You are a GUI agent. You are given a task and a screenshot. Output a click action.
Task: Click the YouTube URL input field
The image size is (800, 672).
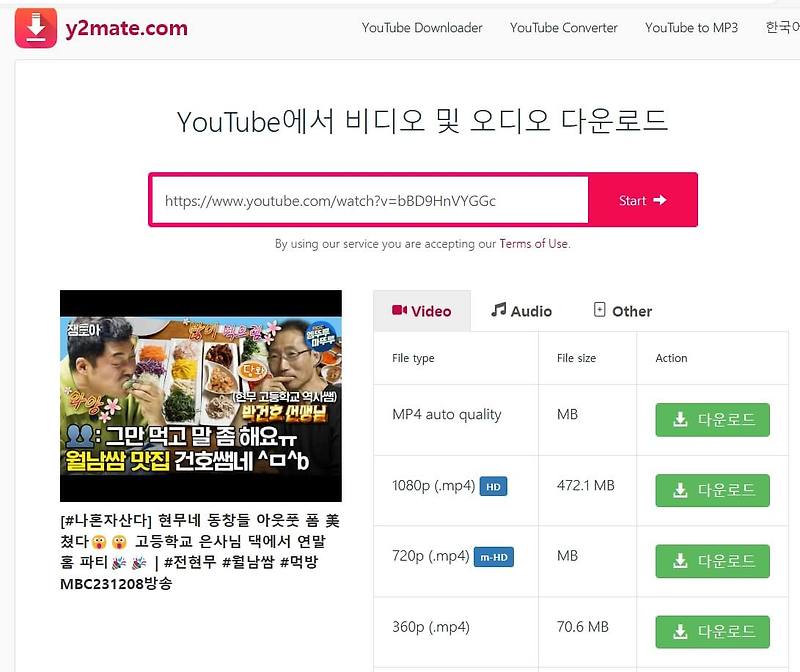[x=370, y=201]
